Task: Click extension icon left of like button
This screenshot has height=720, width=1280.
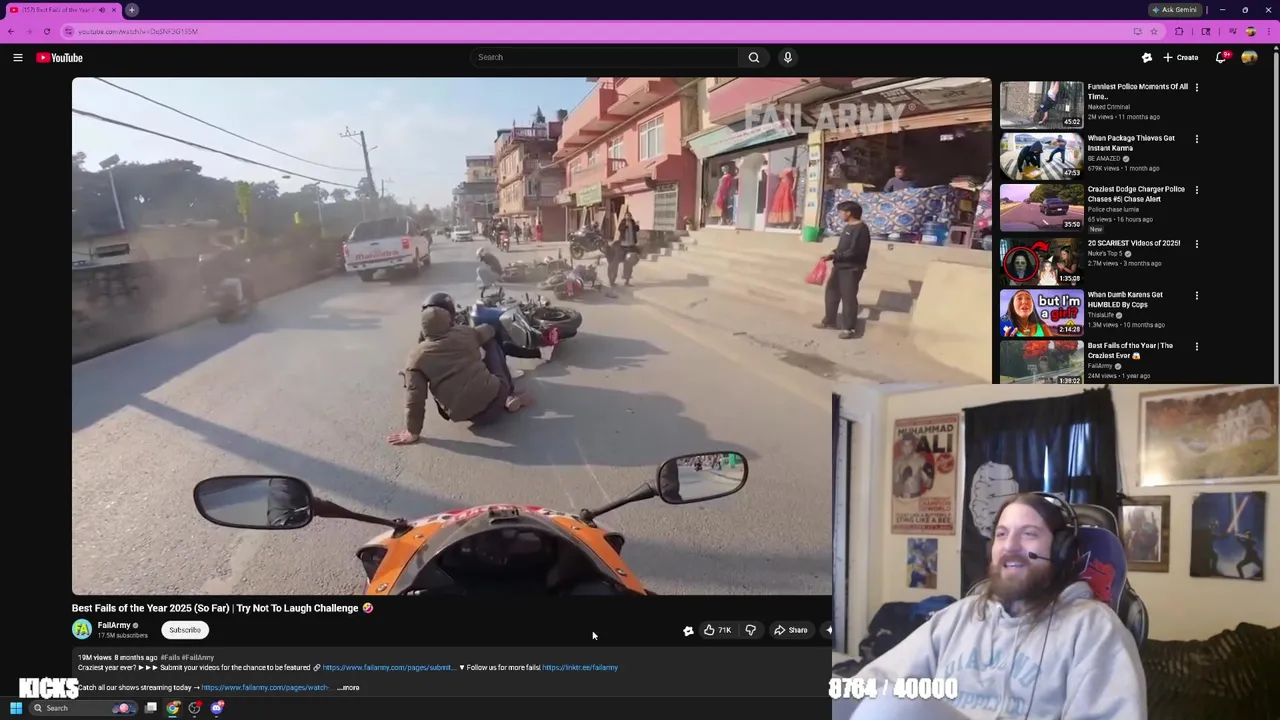Action: pos(688,630)
